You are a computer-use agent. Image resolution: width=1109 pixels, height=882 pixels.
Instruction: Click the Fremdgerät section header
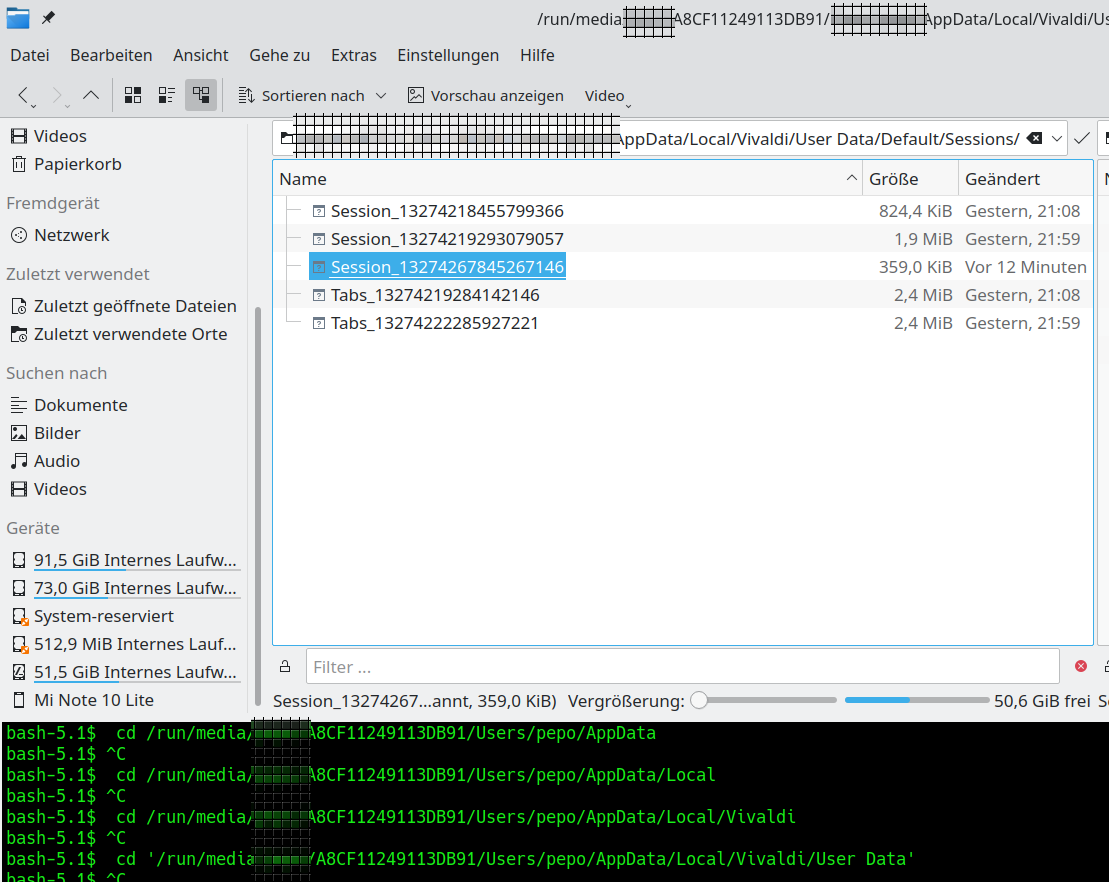(x=53, y=204)
